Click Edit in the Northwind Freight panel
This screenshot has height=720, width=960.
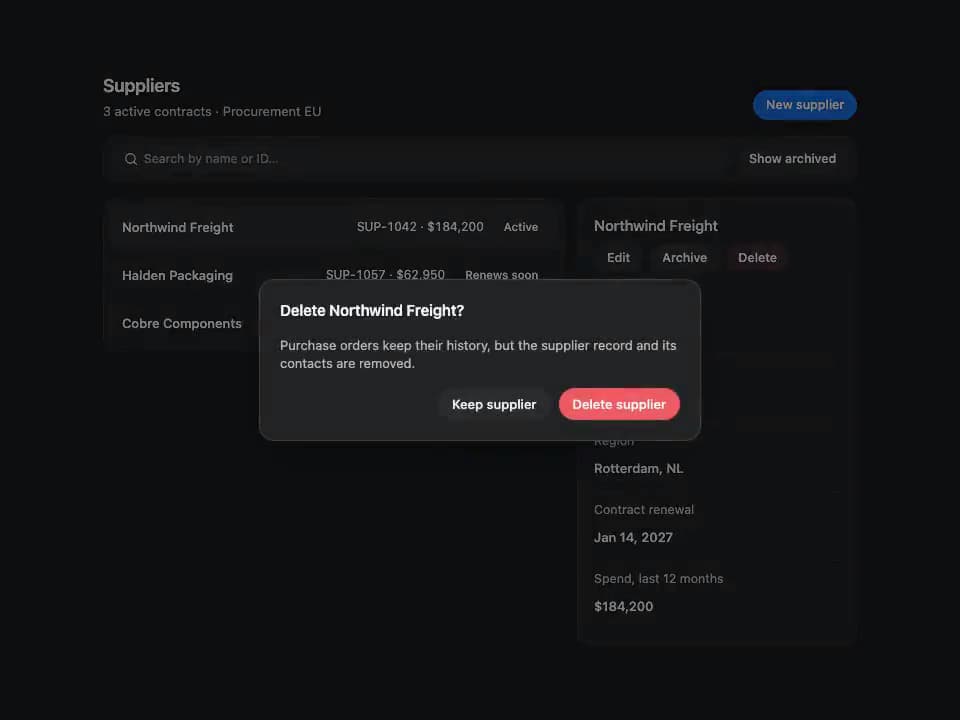pyautogui.click(x=618, y=258)
